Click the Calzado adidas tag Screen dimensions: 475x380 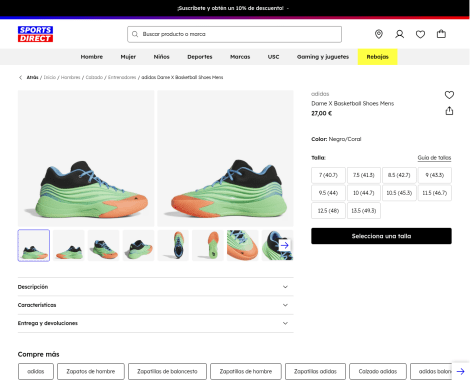378,371
